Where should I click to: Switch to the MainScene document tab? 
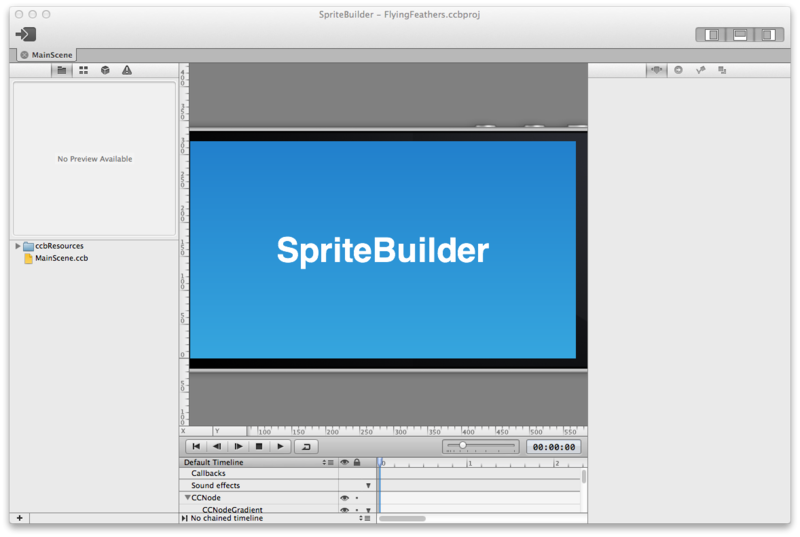[x=52, y=55]
